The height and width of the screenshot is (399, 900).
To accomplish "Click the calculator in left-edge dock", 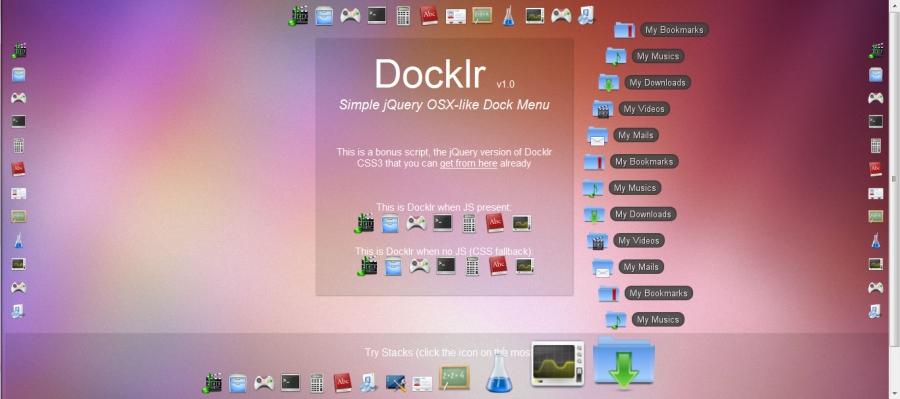I will pos(18,145).
